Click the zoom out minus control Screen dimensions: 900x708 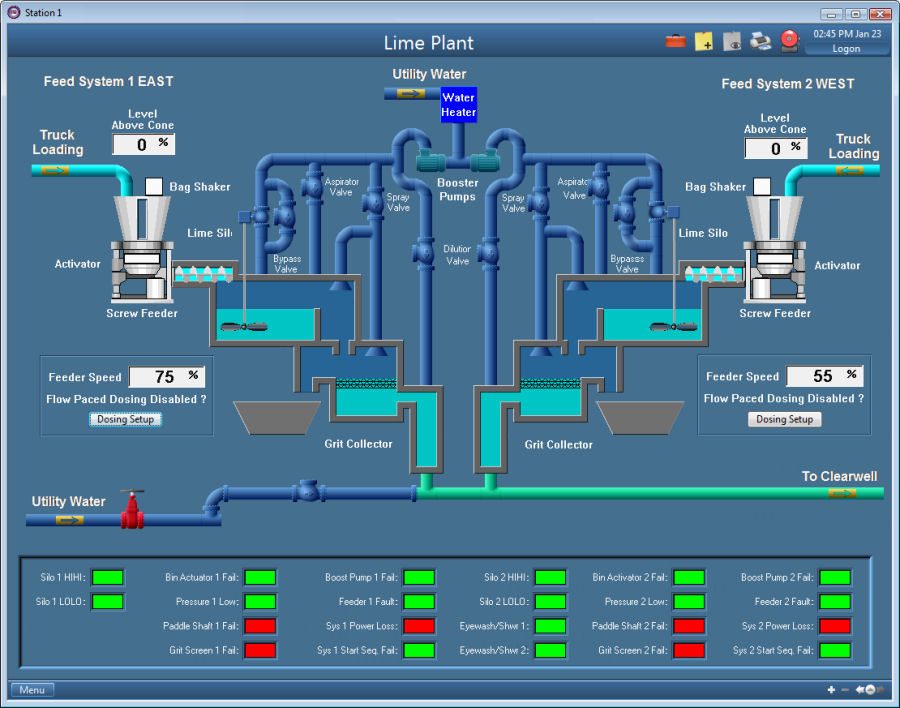click(x=845, y=689)
